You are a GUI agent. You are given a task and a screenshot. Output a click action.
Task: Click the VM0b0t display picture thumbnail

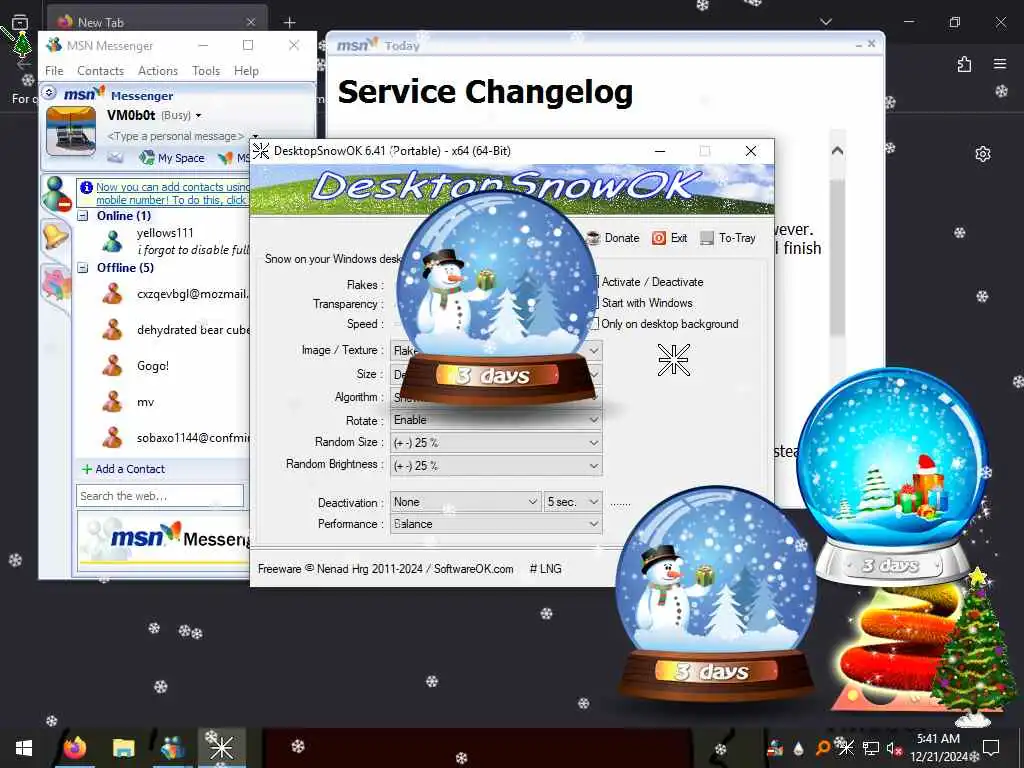pyautogui.click(x=71, y=131)
